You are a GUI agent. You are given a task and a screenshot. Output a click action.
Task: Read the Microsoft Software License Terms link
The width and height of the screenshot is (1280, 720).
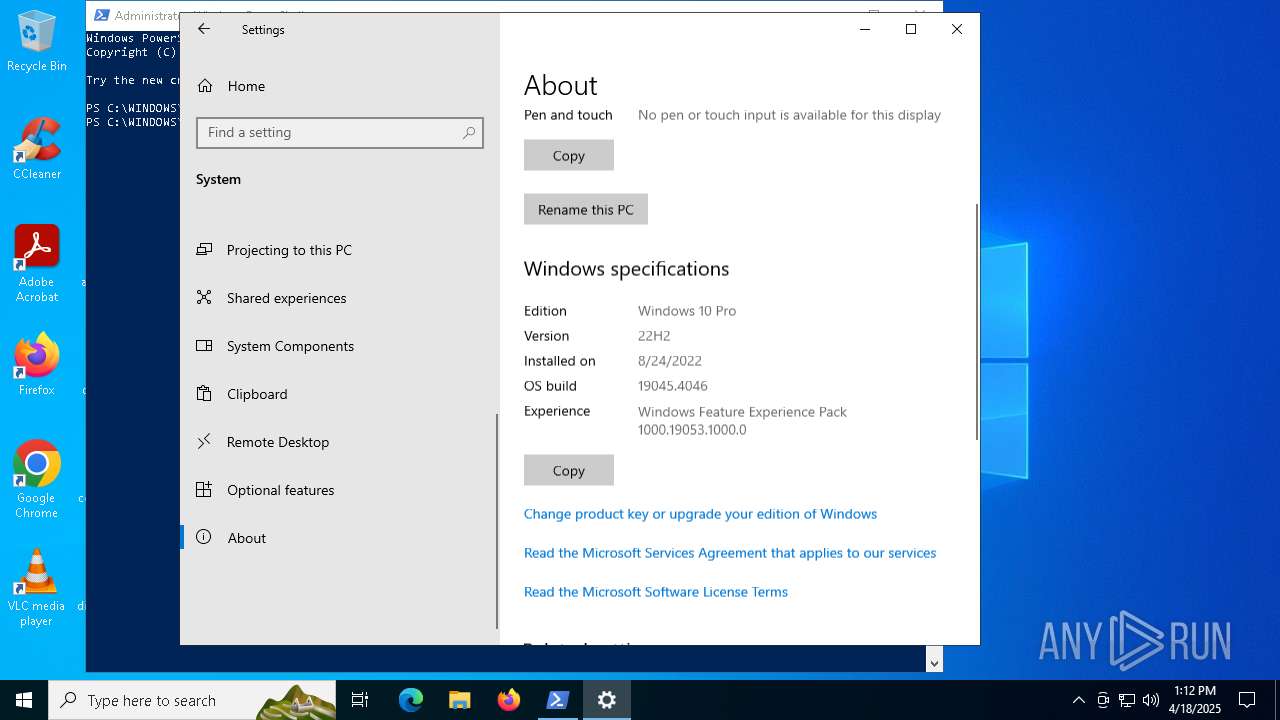pos(656,592)
